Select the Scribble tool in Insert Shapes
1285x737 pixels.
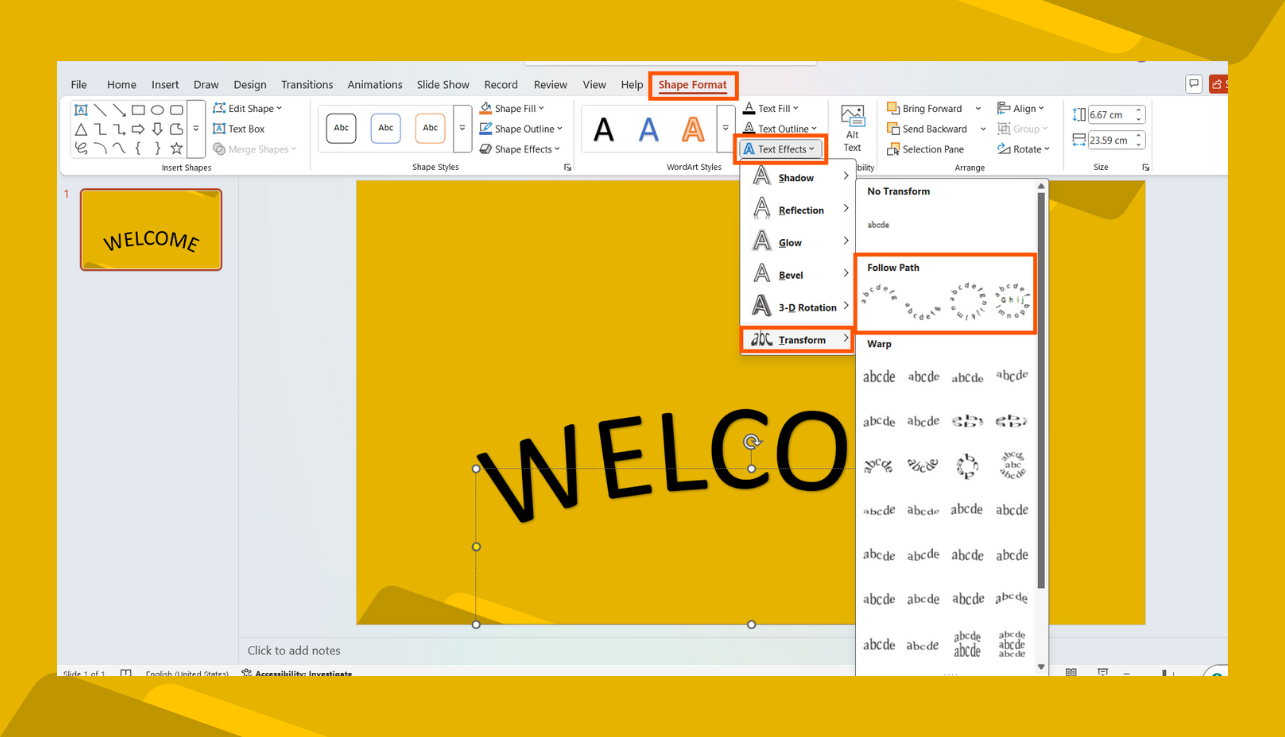coord(82,148)
